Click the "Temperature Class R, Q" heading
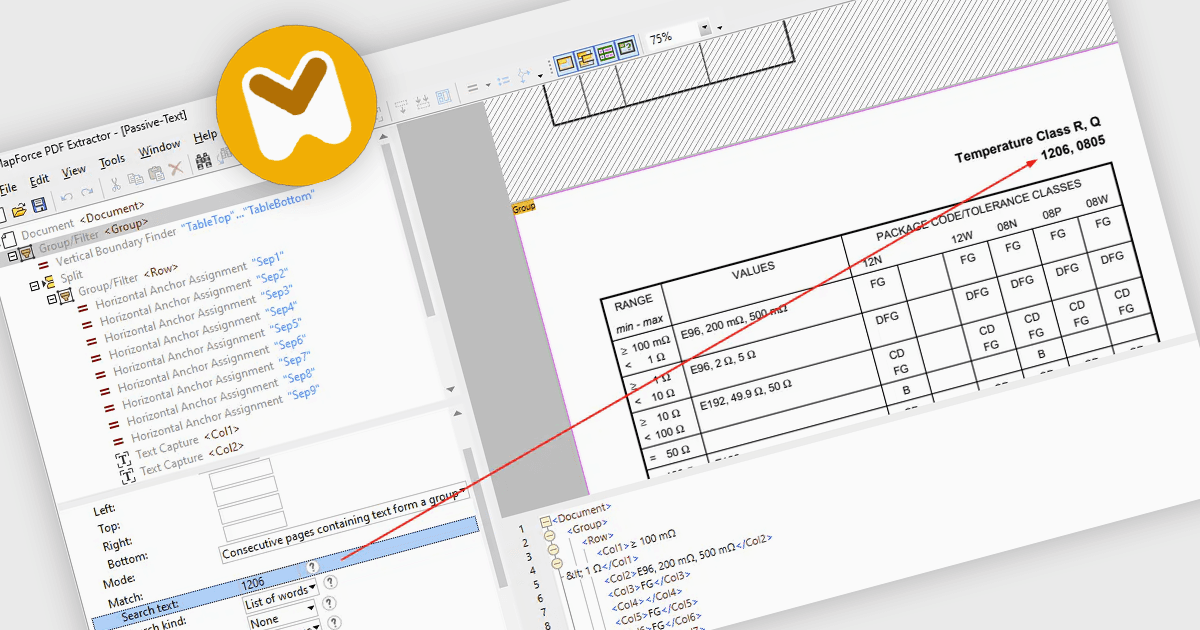 [x=1027, y=139]
